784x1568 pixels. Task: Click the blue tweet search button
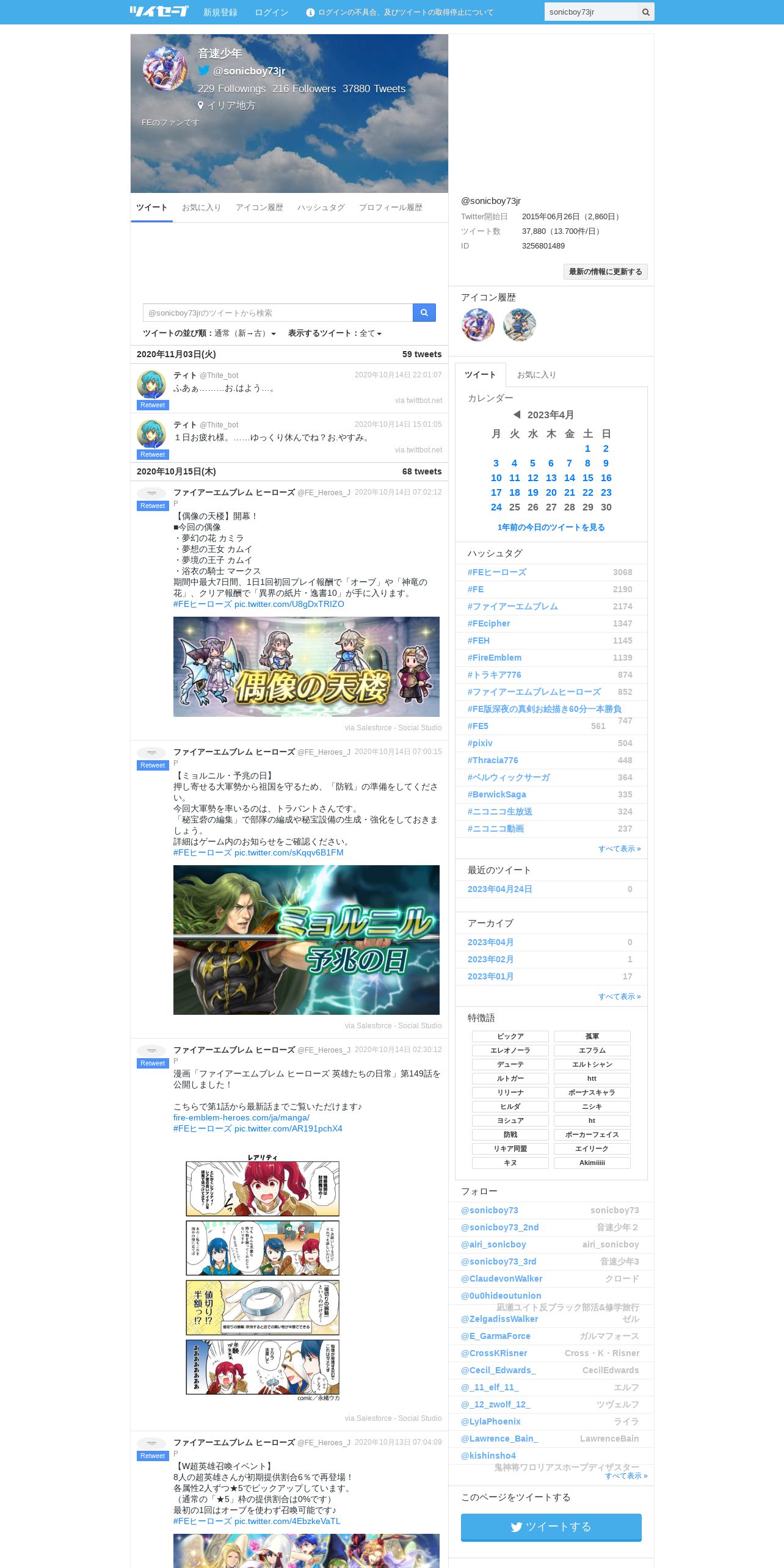424,313
